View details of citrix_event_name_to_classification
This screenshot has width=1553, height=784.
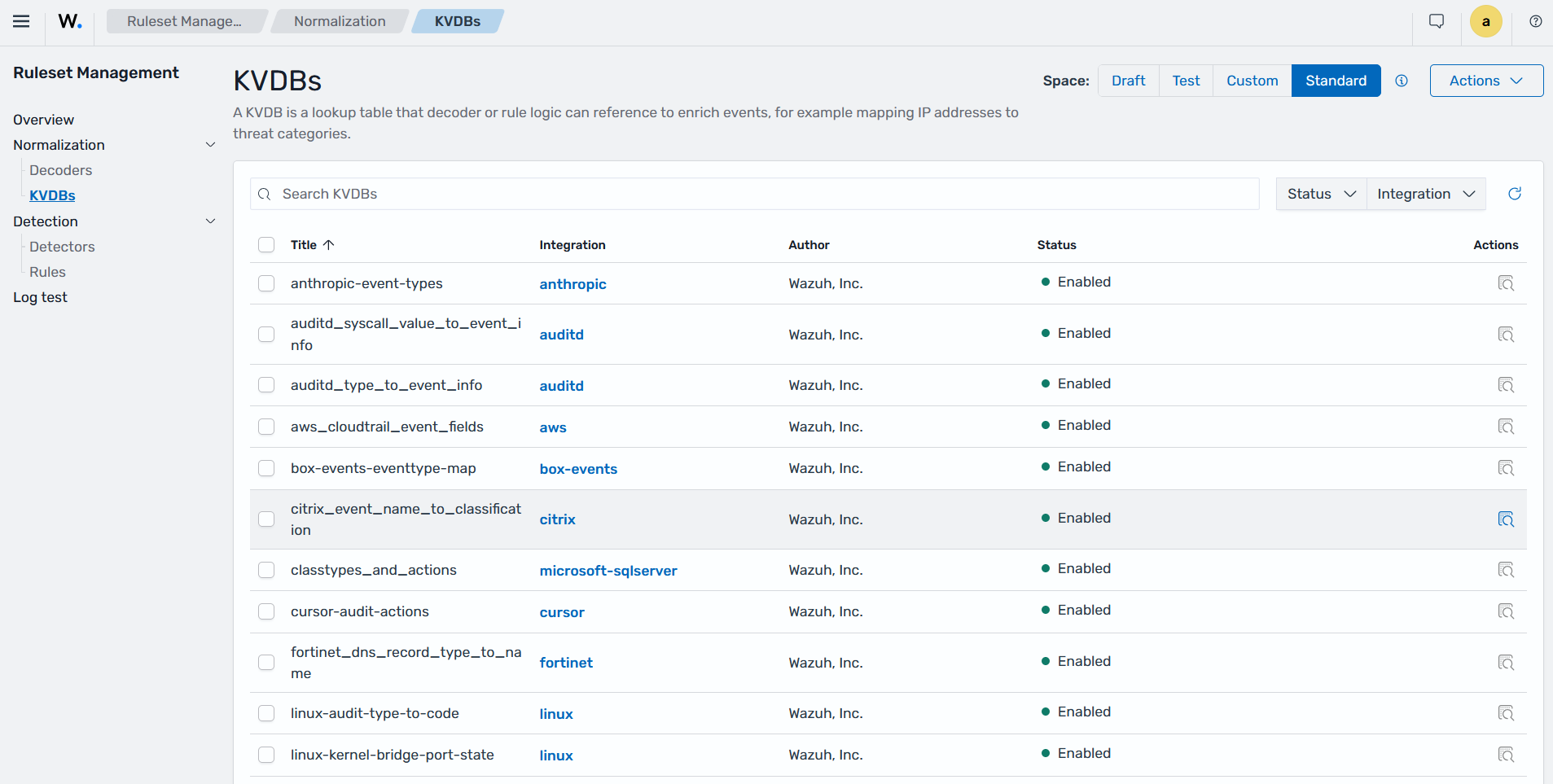point(1506,519)
